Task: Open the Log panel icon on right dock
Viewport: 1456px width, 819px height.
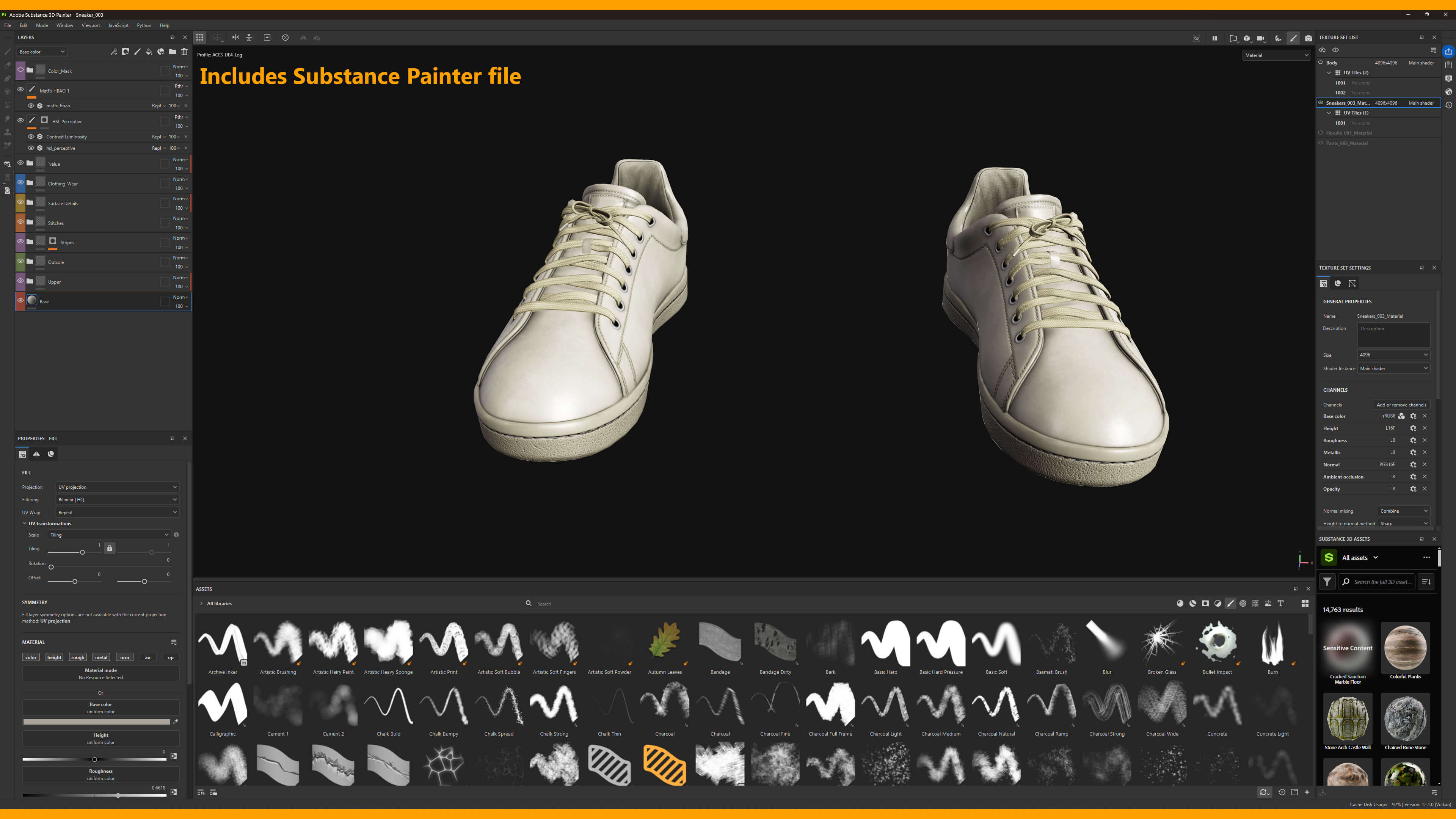Action: click(x=1449, y=65)
